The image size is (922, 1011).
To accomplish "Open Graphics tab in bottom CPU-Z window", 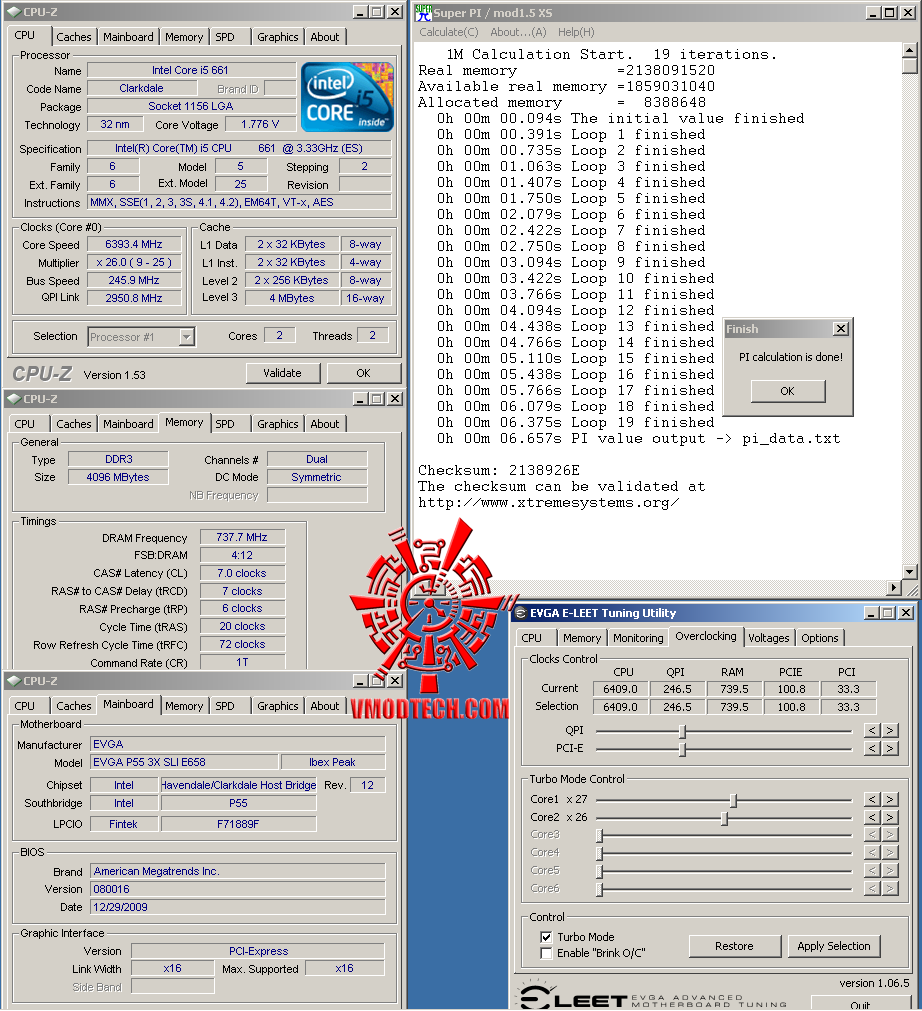I will pyautogui.click(x=277, y=706).
